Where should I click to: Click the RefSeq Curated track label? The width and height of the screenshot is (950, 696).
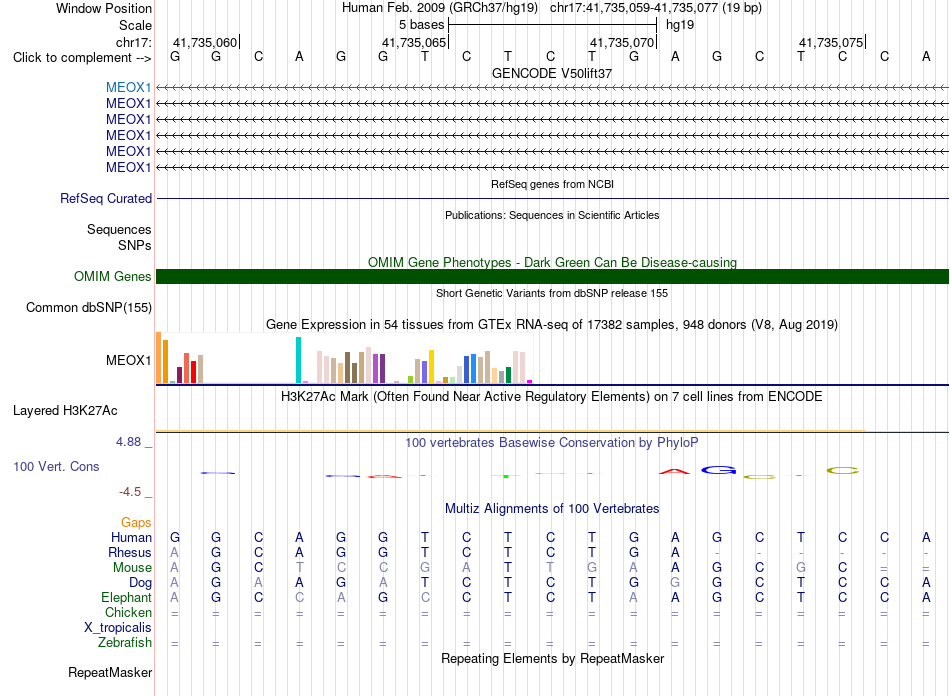point(105,198)
